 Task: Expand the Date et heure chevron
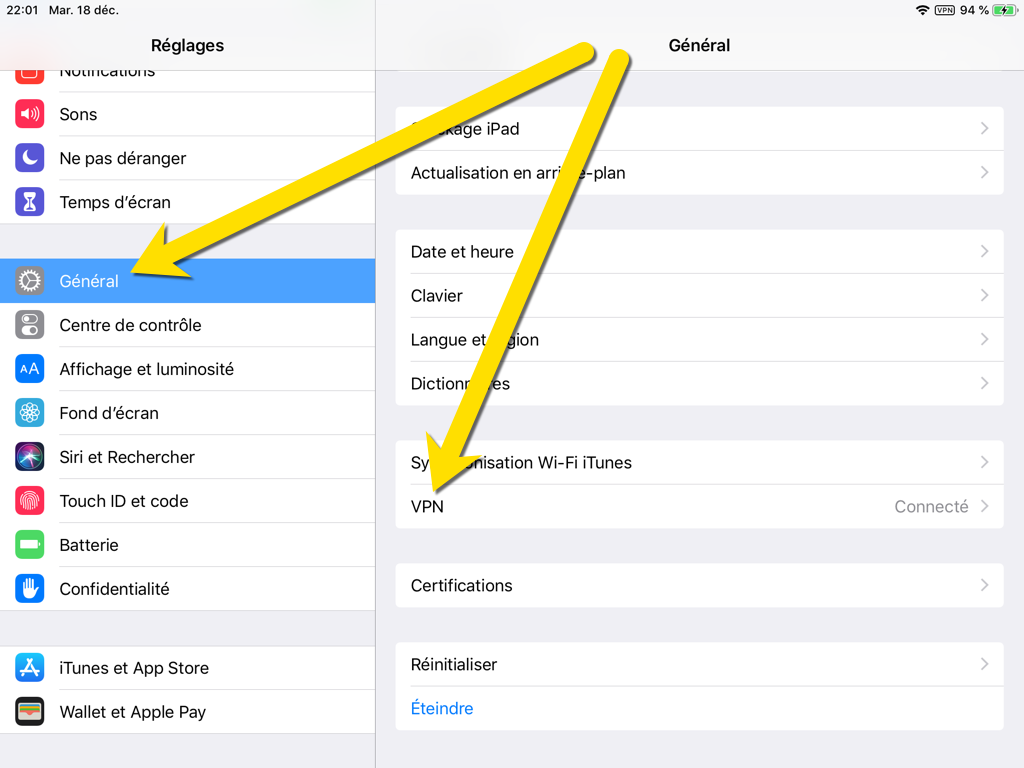(x=984, y=252)
